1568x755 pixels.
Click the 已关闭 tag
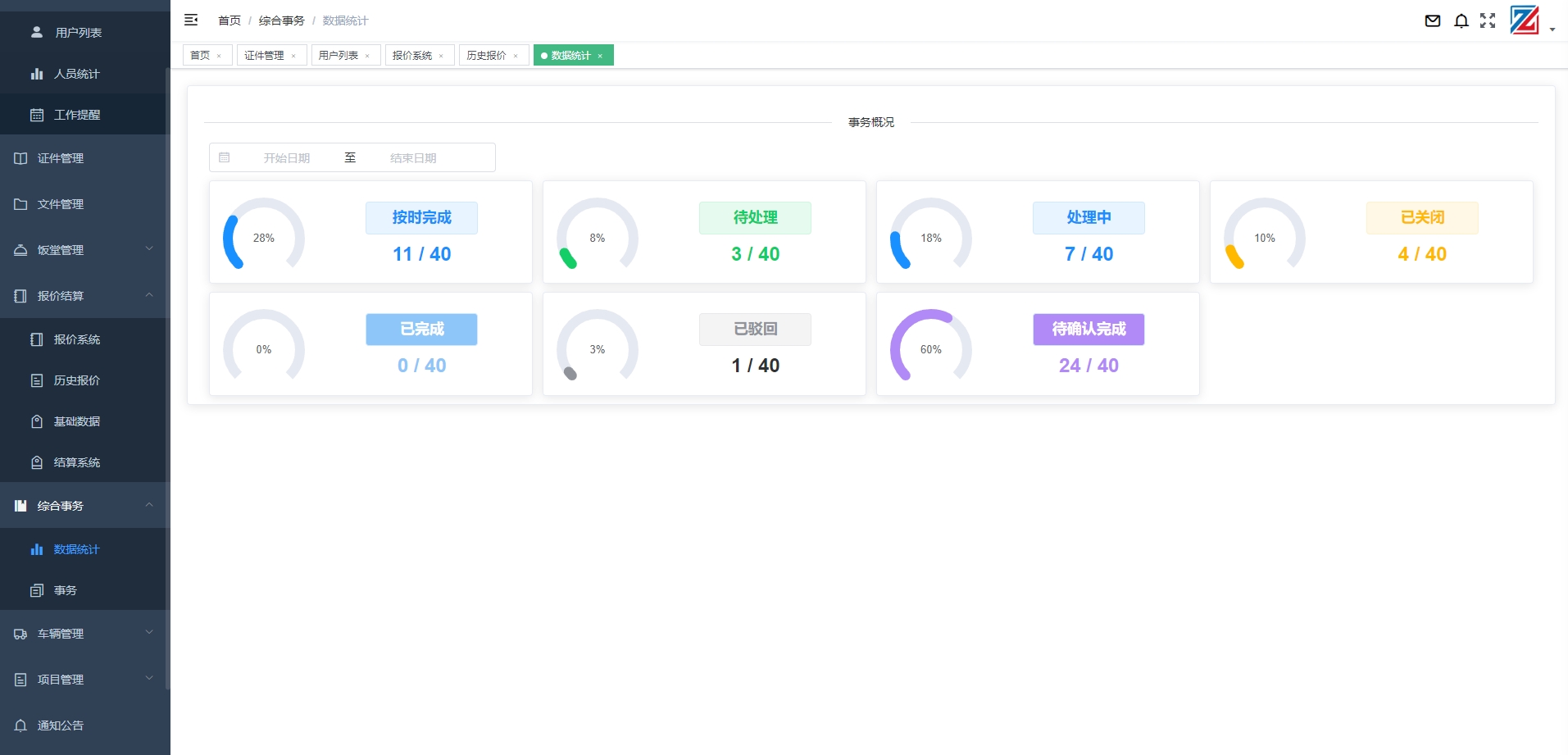1422,217
